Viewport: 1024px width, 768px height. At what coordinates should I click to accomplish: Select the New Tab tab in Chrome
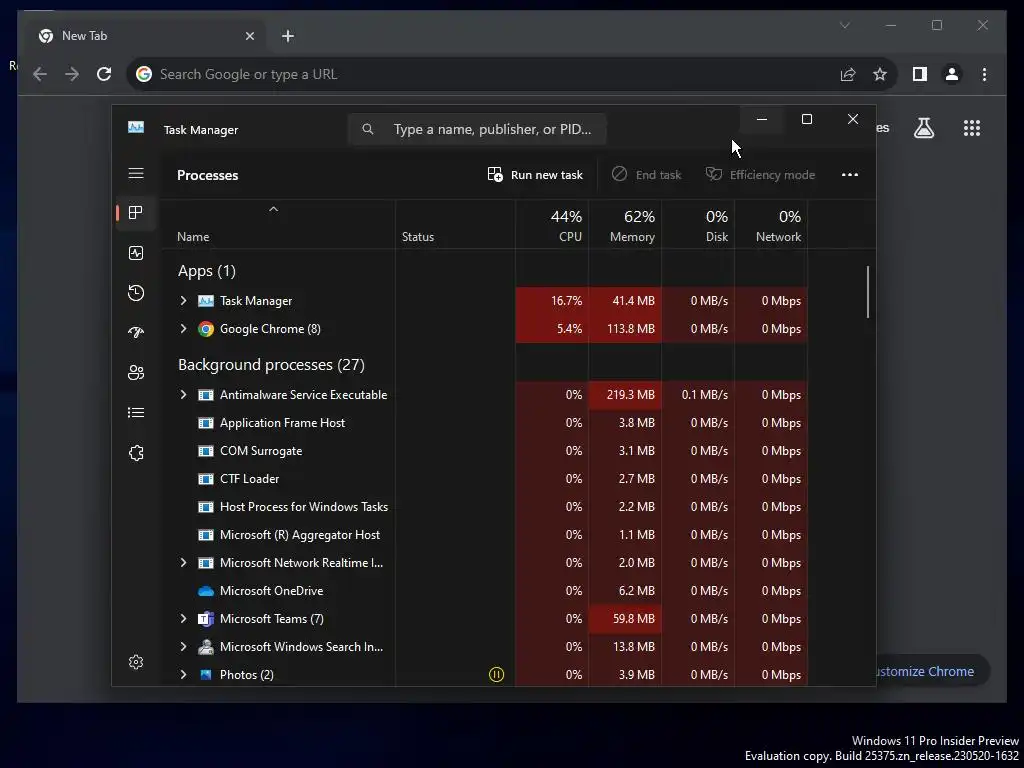coord(146,36)
